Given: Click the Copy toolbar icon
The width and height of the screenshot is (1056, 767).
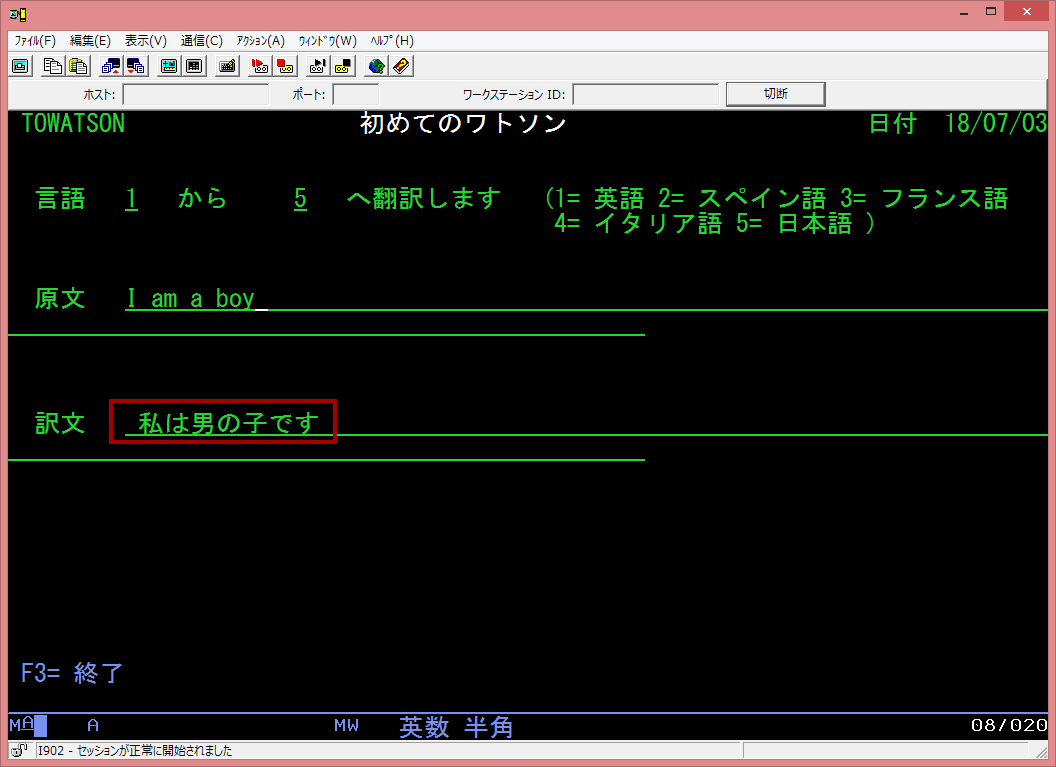Looking at the screenshot, I should [x=54, y=66].
